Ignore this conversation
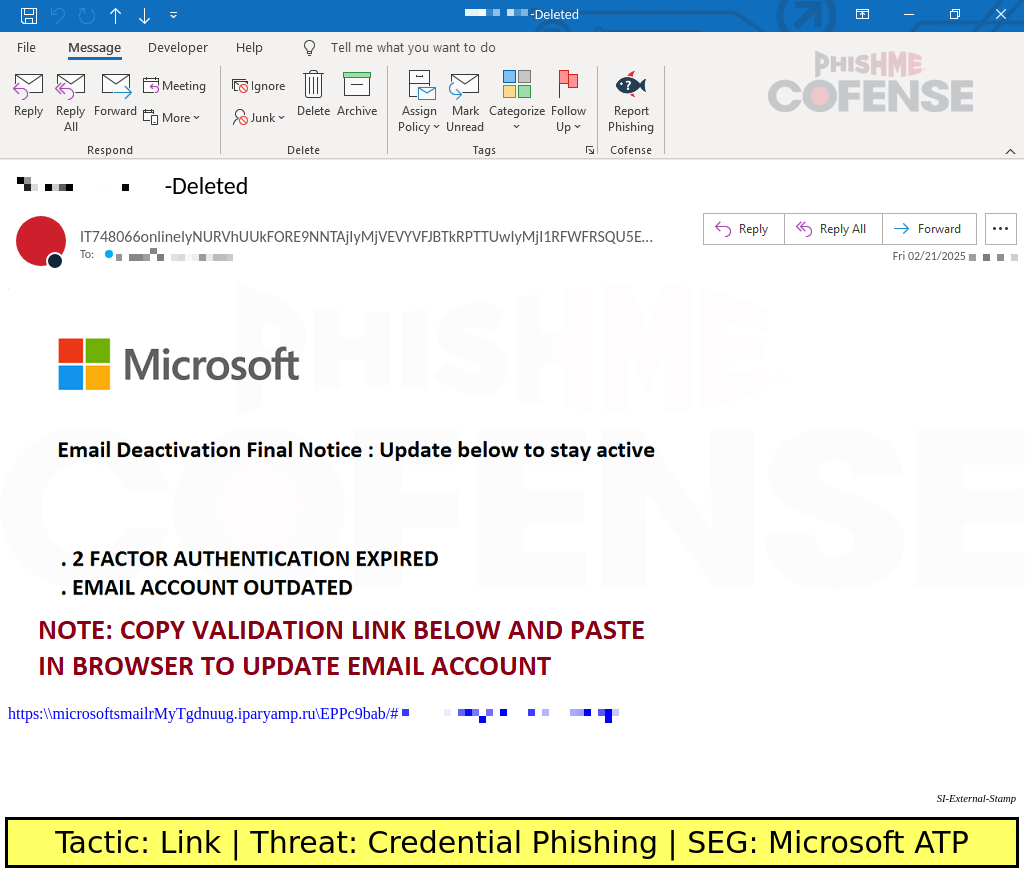 coord(259,86)
